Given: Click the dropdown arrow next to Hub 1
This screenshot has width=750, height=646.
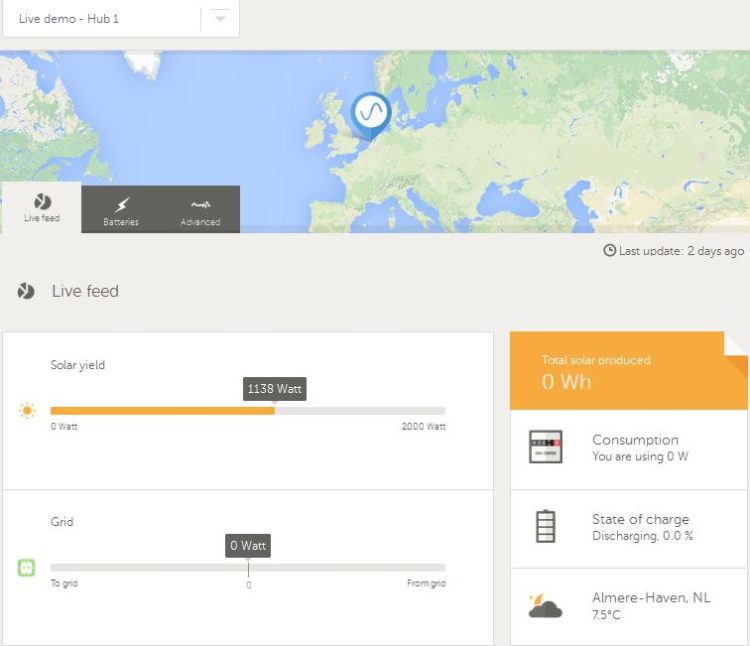Looking at the screenshot, I should pyautogui.click(x=220, y=19).
